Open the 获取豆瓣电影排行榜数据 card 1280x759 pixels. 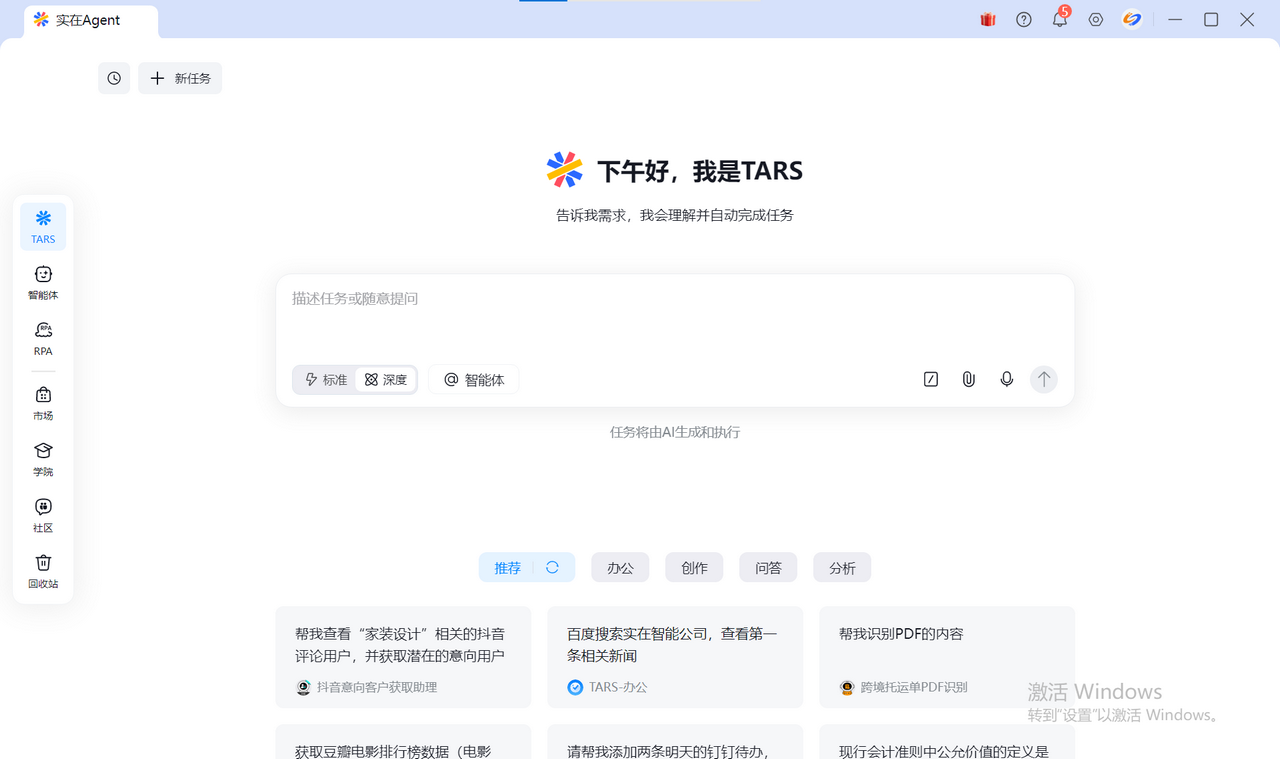point(403,742)
